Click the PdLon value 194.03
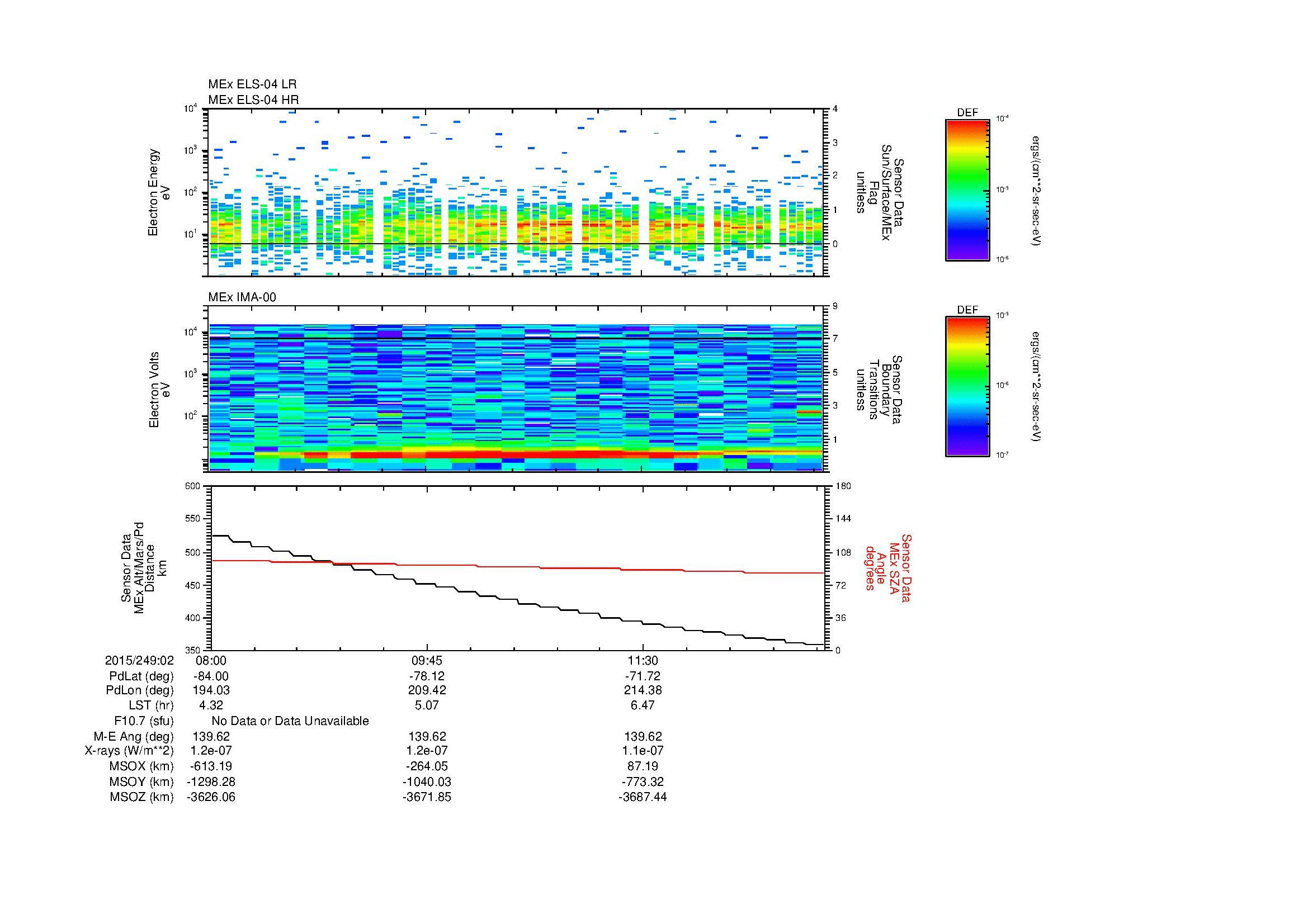Image resolution: width=1308 pixels, height=924 pixels. pyautogui.click(x=211, y=690)
